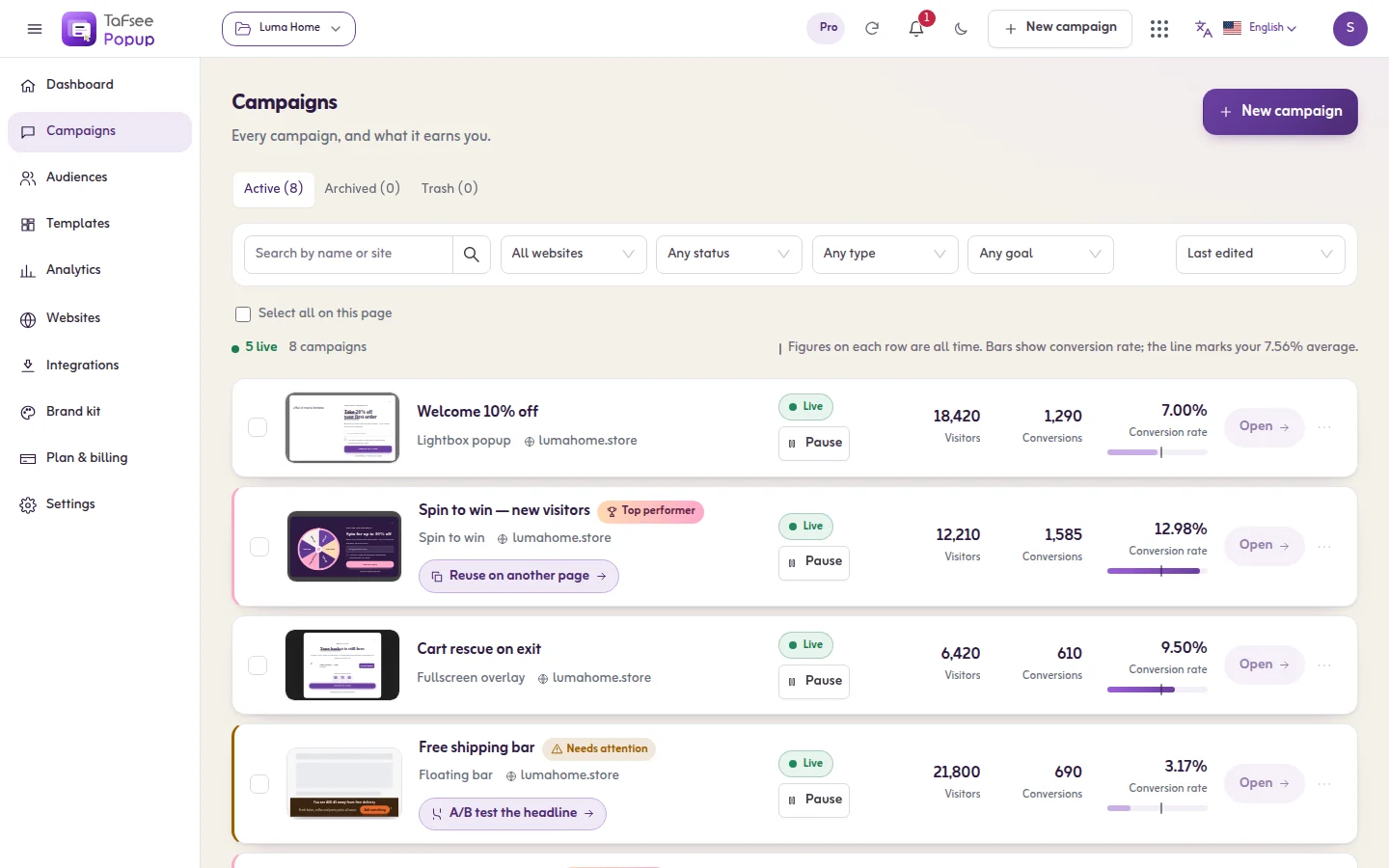
Task: Open the notifications bell
Action: point(916,29)
